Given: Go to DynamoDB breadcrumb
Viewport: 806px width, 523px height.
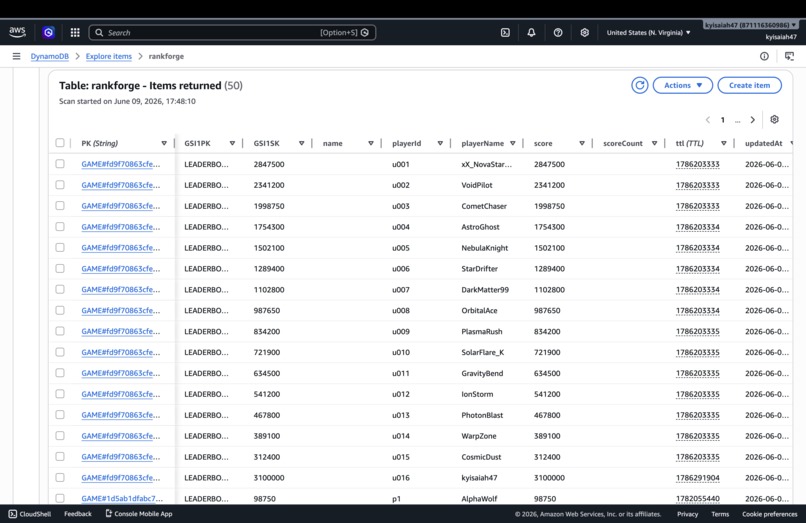Looking at the screenshot, I should [49, 56].
